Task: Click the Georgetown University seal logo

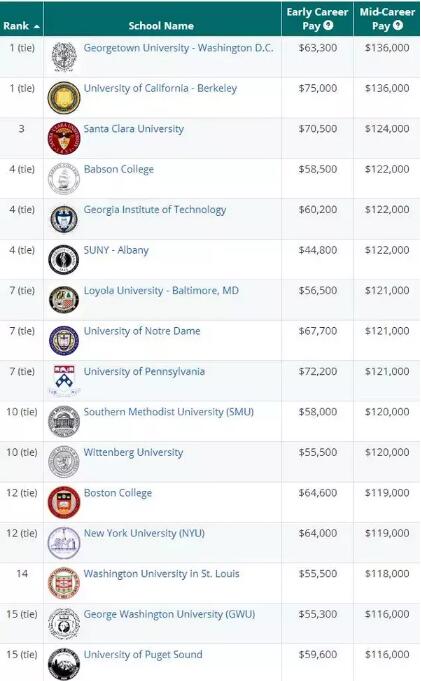Action: point(64,57)
